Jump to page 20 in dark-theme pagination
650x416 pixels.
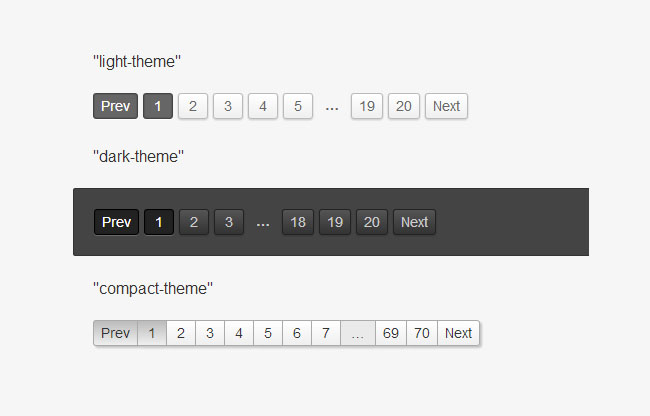[372, 222]
